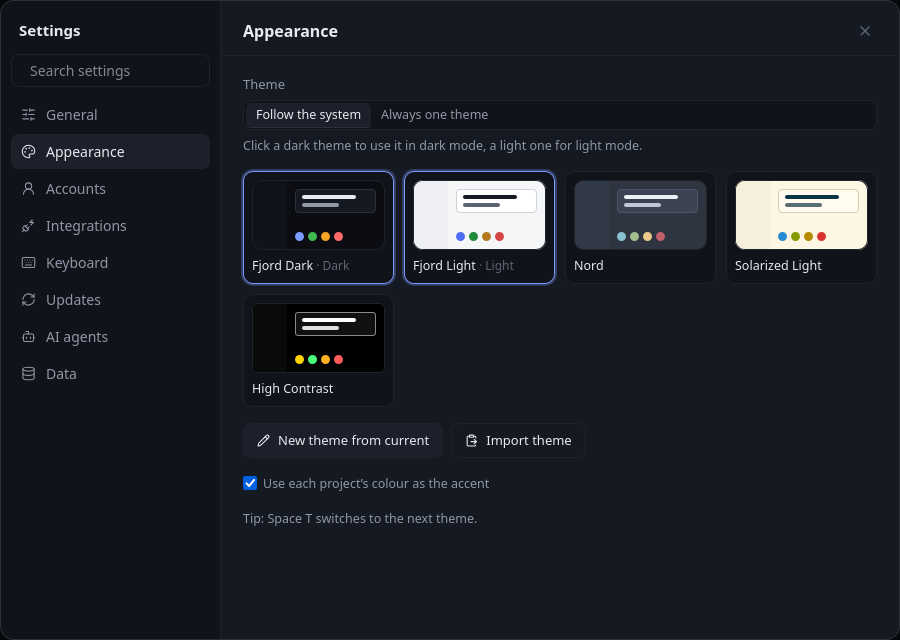Click the AI agents robot icon

tap(28, 337)
